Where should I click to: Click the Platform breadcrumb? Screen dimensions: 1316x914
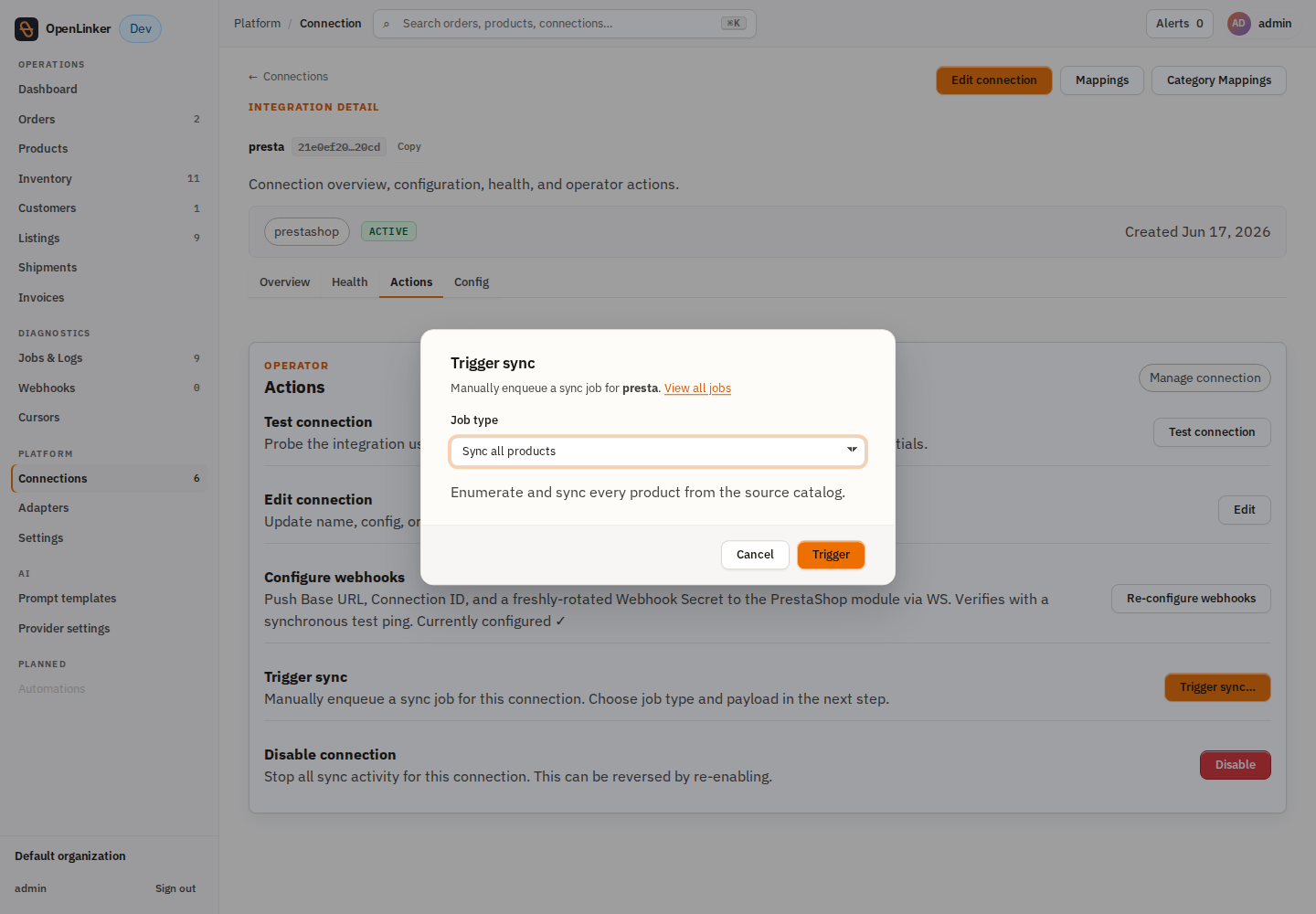click(257, 24)
